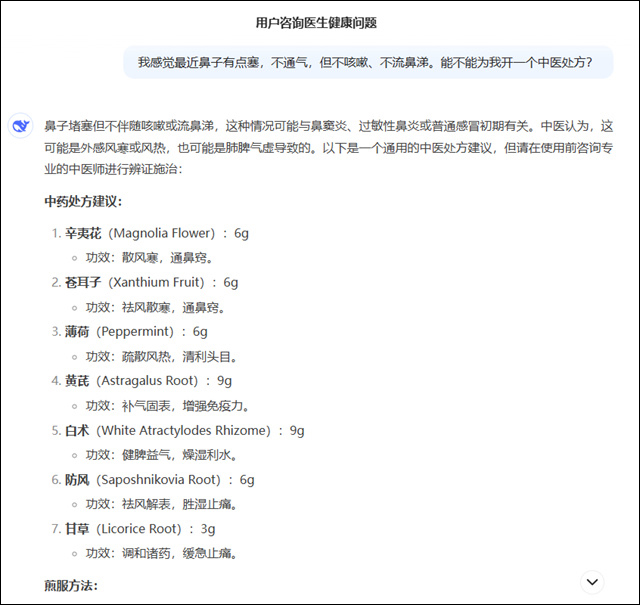The height and width of the screenshot is (605, 640).
Task: Select the list item 苍耳子 (Xanthium Fruit)
Action: 144,282
